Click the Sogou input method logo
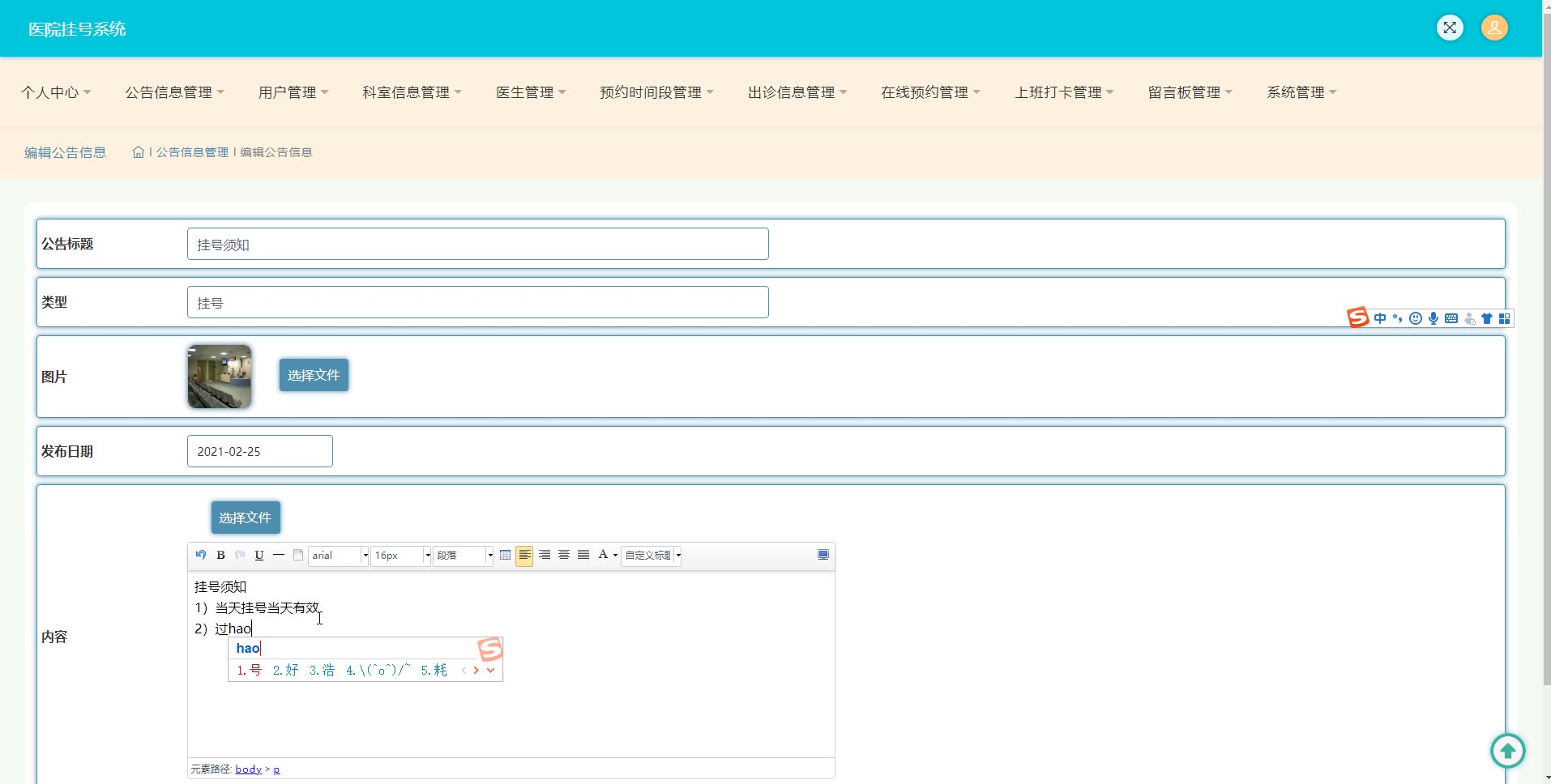 (1358, 317)
